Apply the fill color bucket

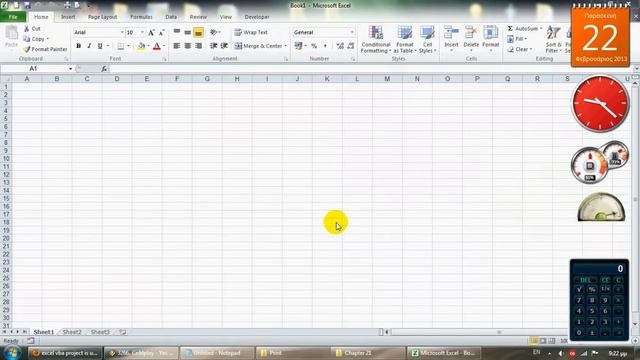141,46
